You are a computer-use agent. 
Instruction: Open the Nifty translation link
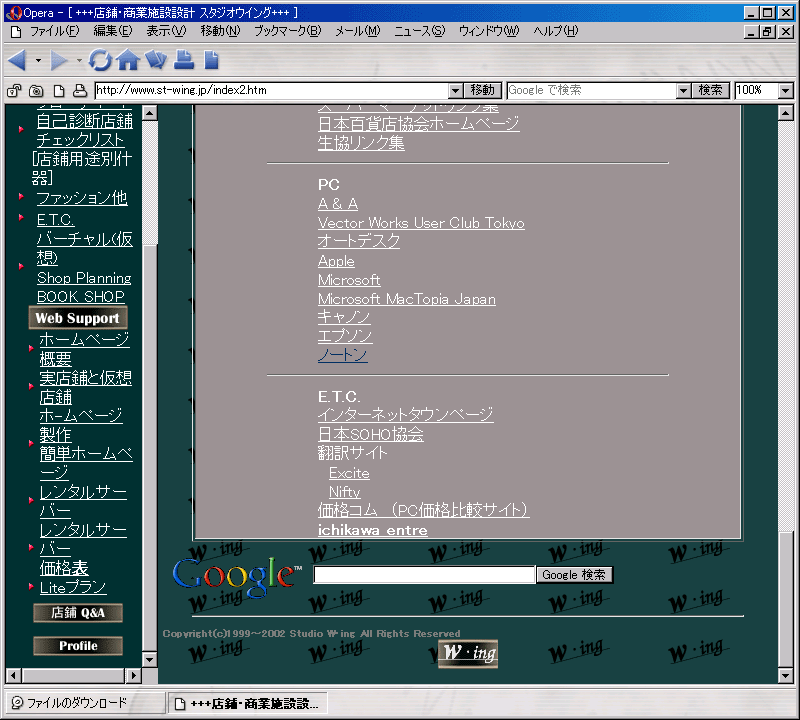(344, 492)
